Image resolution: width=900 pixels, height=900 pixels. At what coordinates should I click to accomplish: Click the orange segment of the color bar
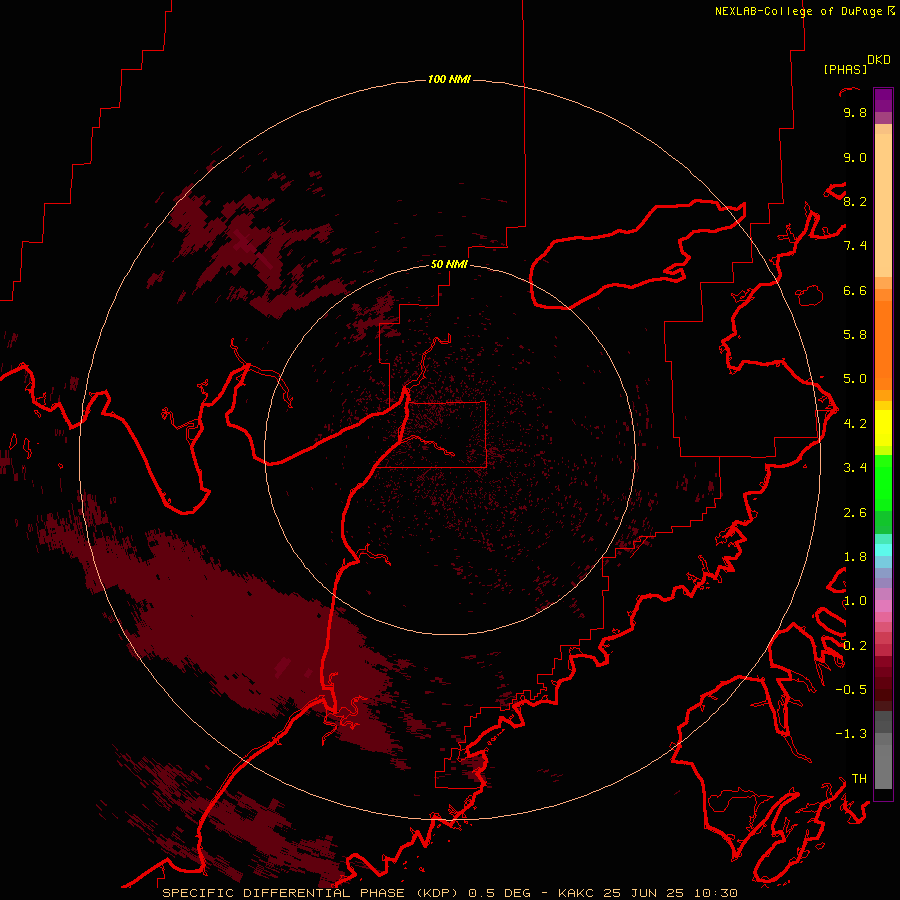tap(883, 344)
